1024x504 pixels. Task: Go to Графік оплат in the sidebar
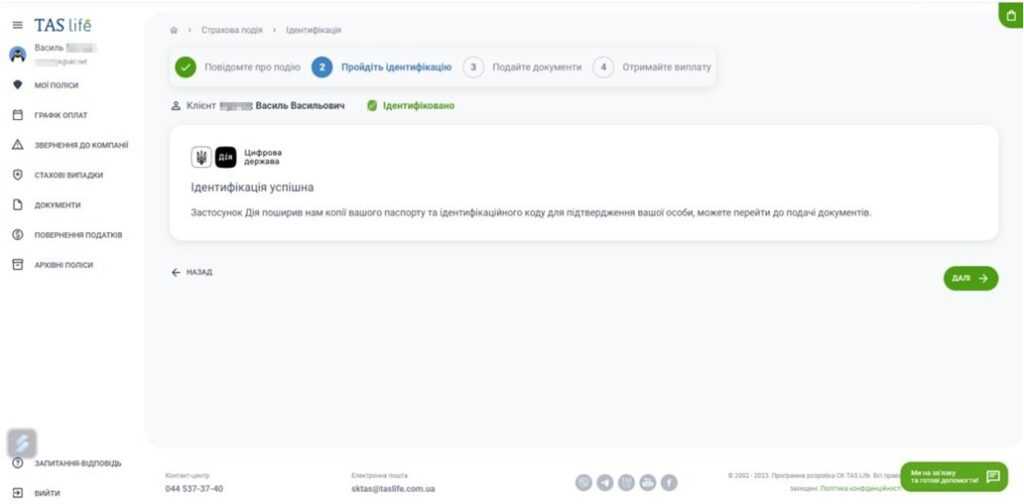pos(61,115)
